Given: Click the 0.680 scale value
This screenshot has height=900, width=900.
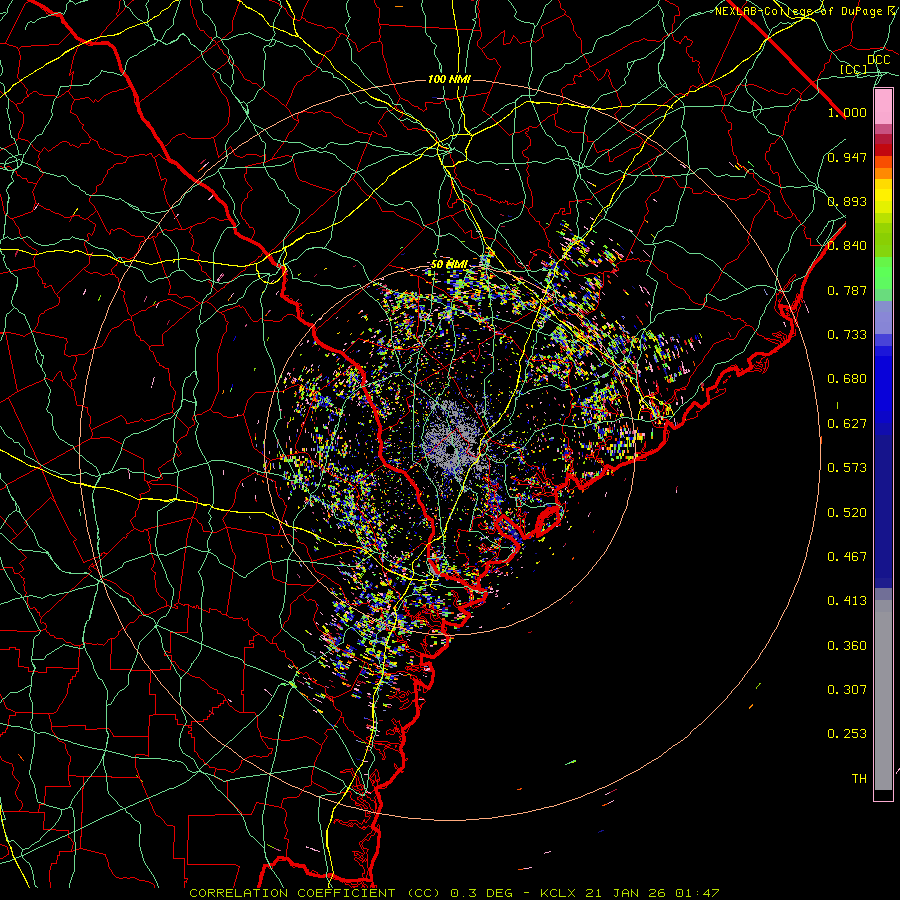Looking at the screenshot, I should (847, 379).
